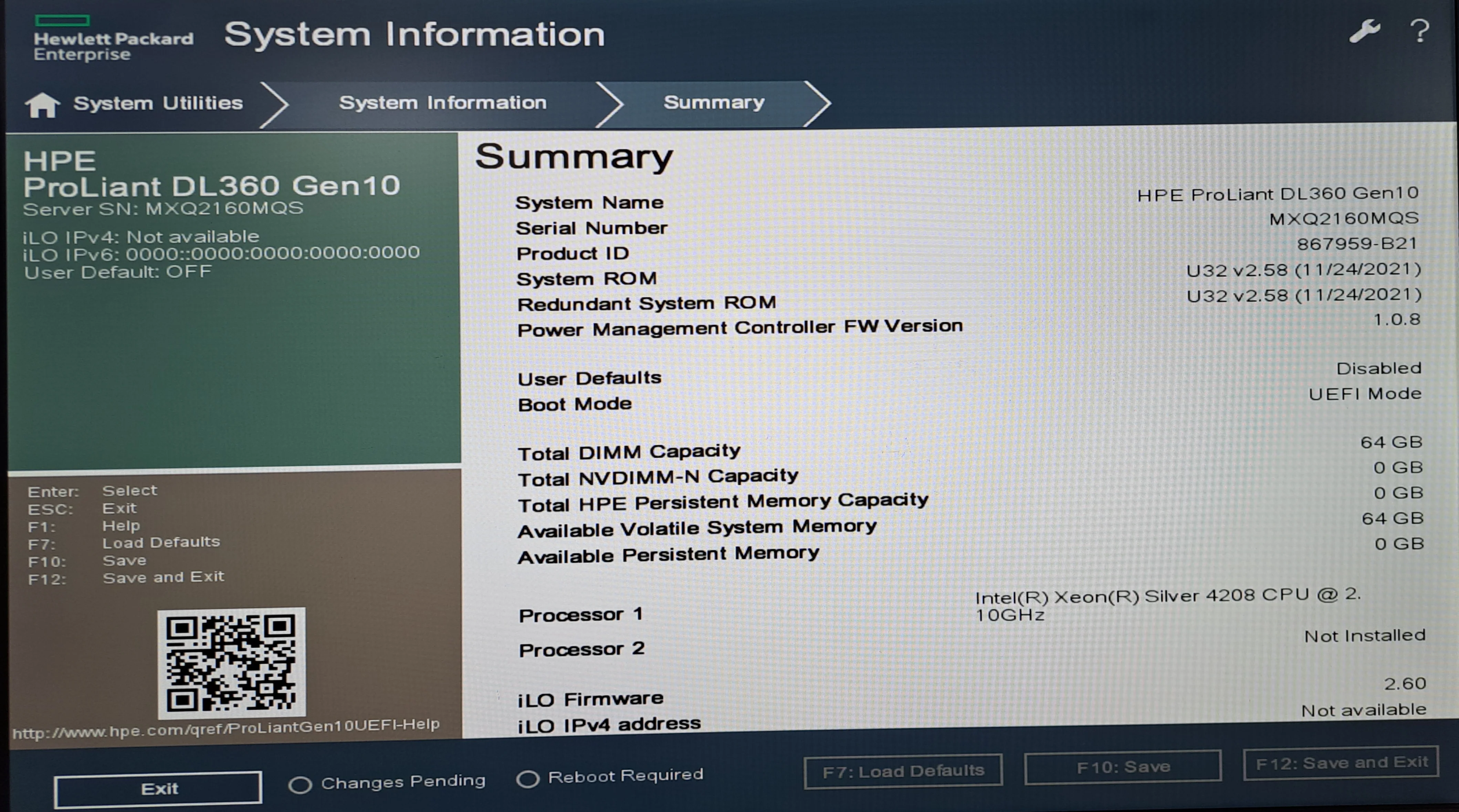Select the iLO Firmware label

(x=590, y=699)
